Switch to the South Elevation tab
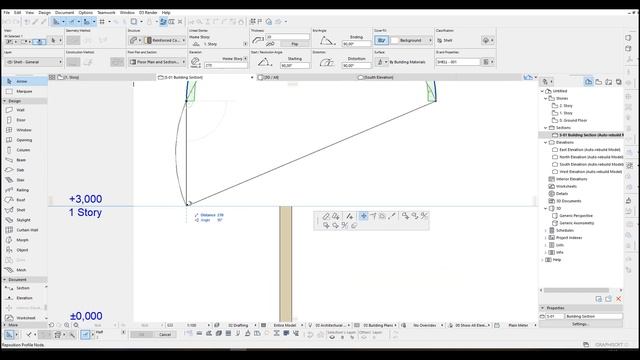Image resolution: width=640 pixels, height=360 pixels. coord(439,77)
